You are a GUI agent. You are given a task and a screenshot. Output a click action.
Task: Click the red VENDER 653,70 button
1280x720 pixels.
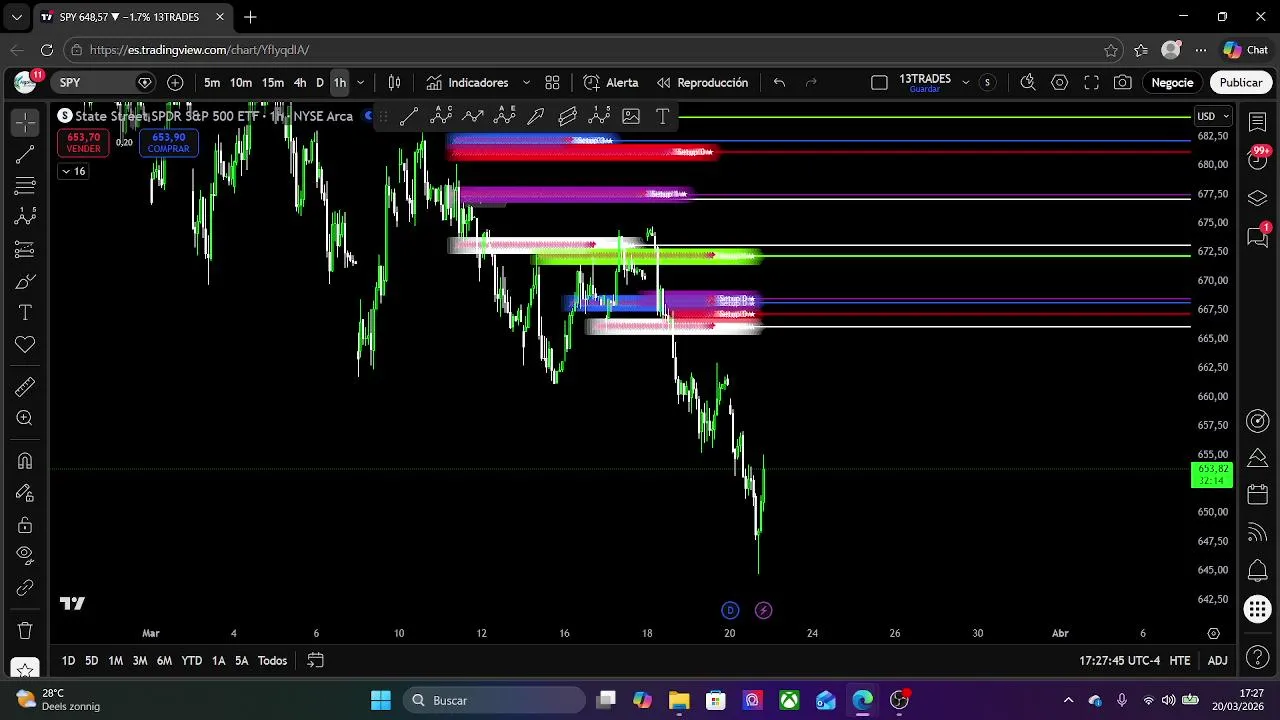83,143
